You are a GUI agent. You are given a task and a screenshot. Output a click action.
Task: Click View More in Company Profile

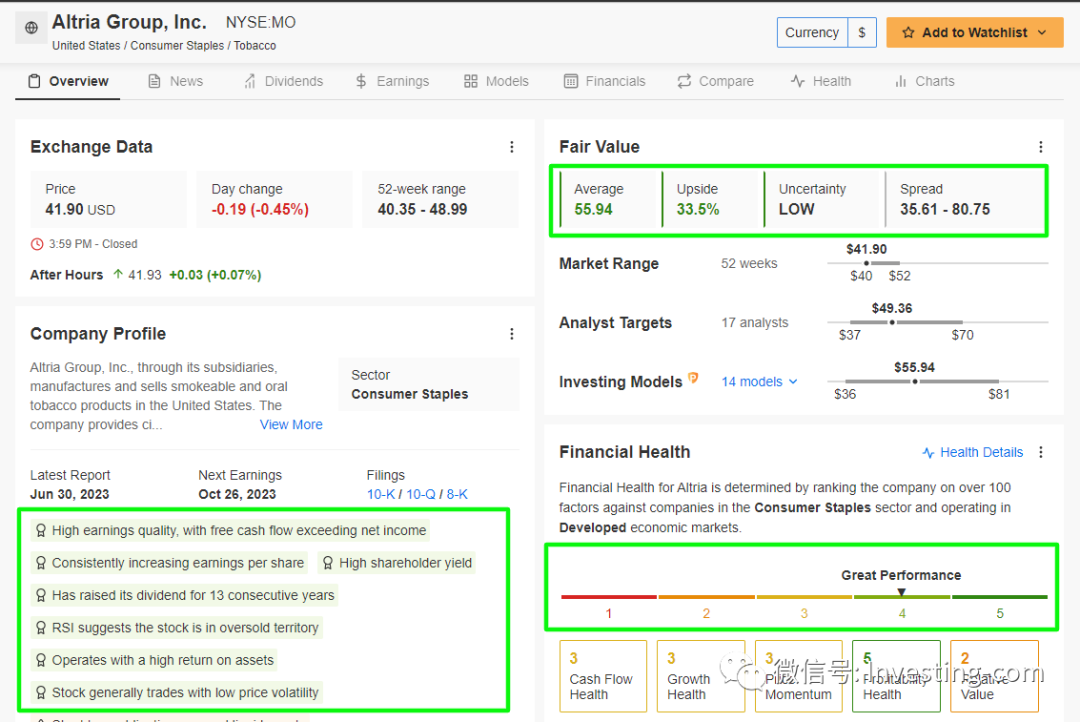pyautogui.click(x=291, y=424)
